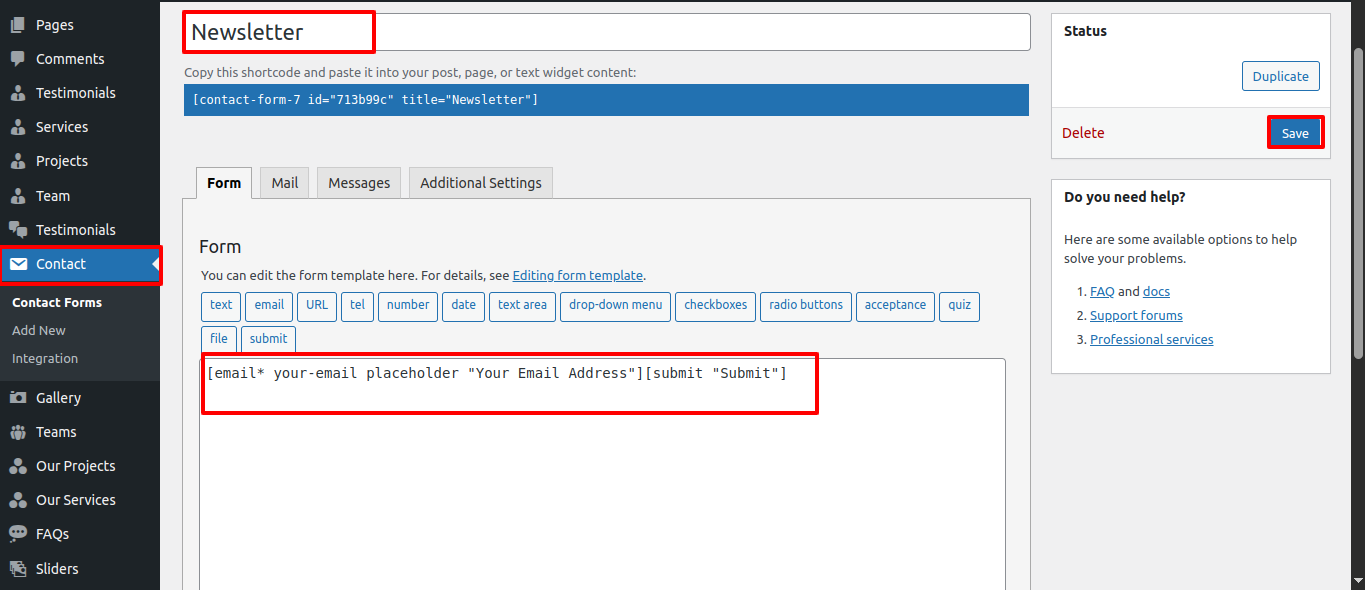Insert a quiz tag
Viewport: 1365px width, 590px height.
coord(960,306)
